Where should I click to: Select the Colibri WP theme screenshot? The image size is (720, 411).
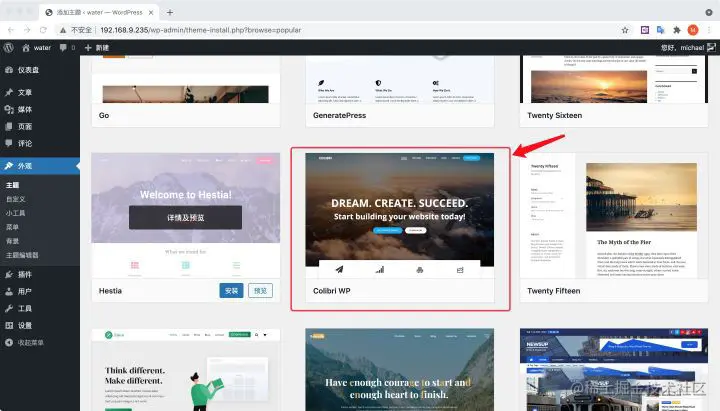tap(399, 215)
